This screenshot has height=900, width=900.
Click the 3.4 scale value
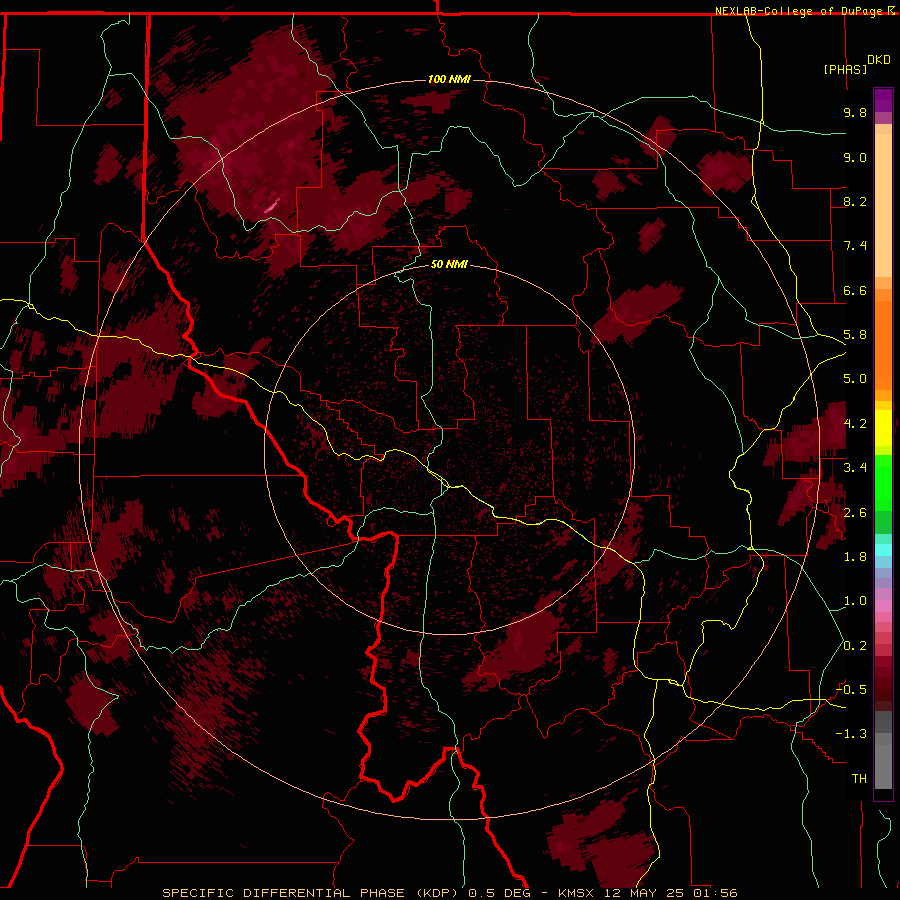855,468
